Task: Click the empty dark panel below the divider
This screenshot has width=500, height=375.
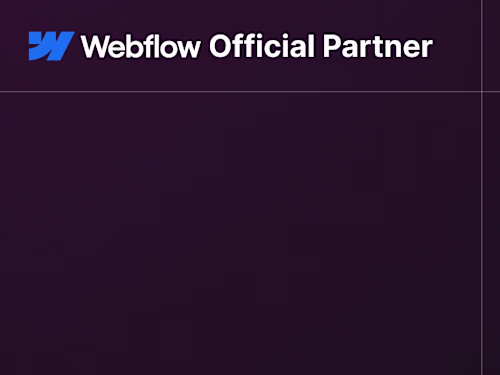Action: (240, 233)
